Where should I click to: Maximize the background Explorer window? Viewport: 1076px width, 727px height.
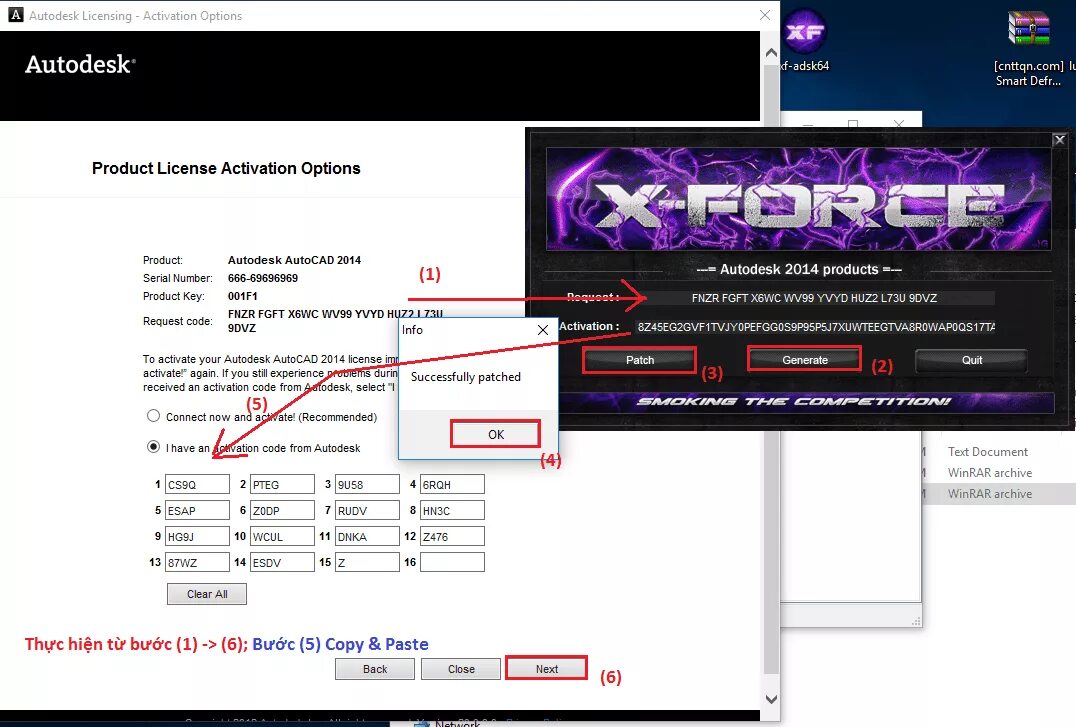point(853,124)
